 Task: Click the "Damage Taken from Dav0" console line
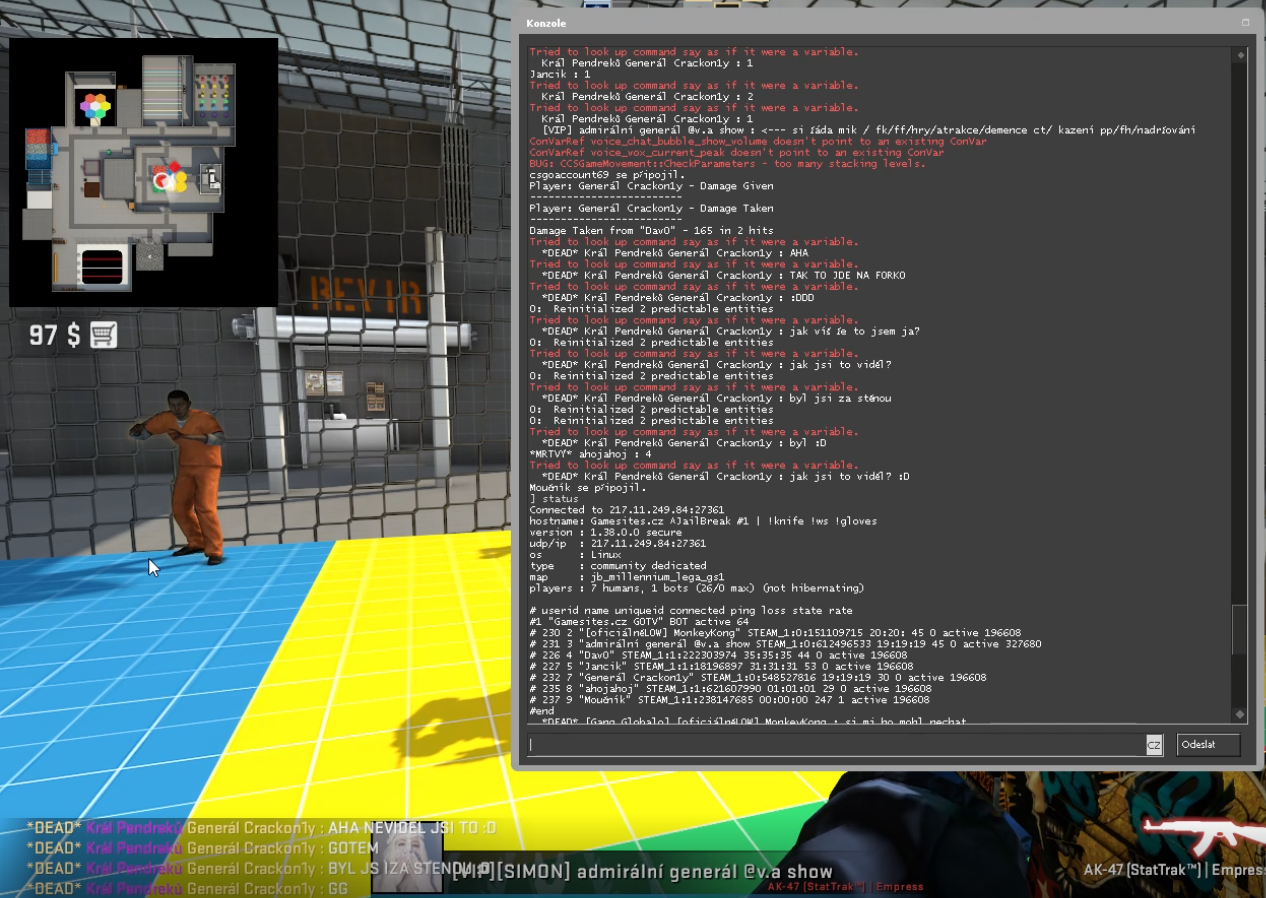[651, 230]
